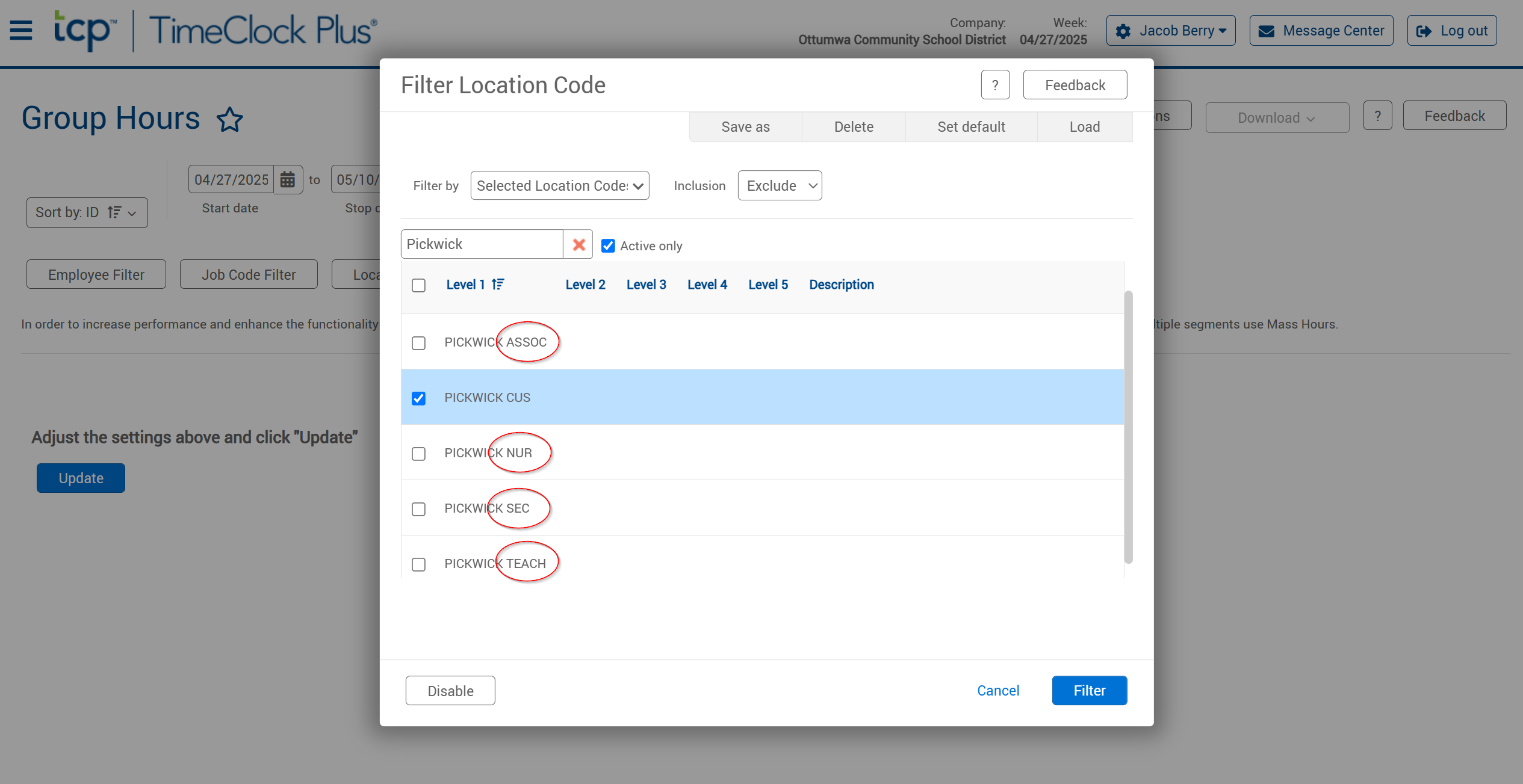The width and height of the screenshot is (1523, 784).
Task: Clear the Pickwick search with the red X
Action: pyautogui.click(x=578, y=244)
